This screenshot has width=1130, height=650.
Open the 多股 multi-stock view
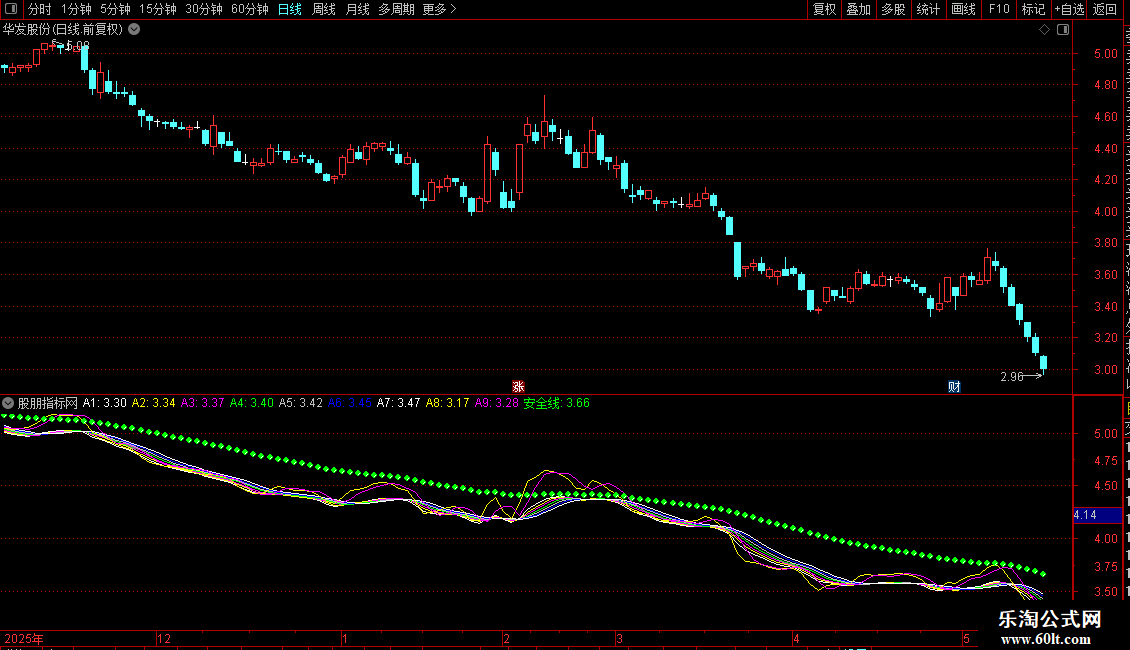pyautogui.click(x=893, y=9)
